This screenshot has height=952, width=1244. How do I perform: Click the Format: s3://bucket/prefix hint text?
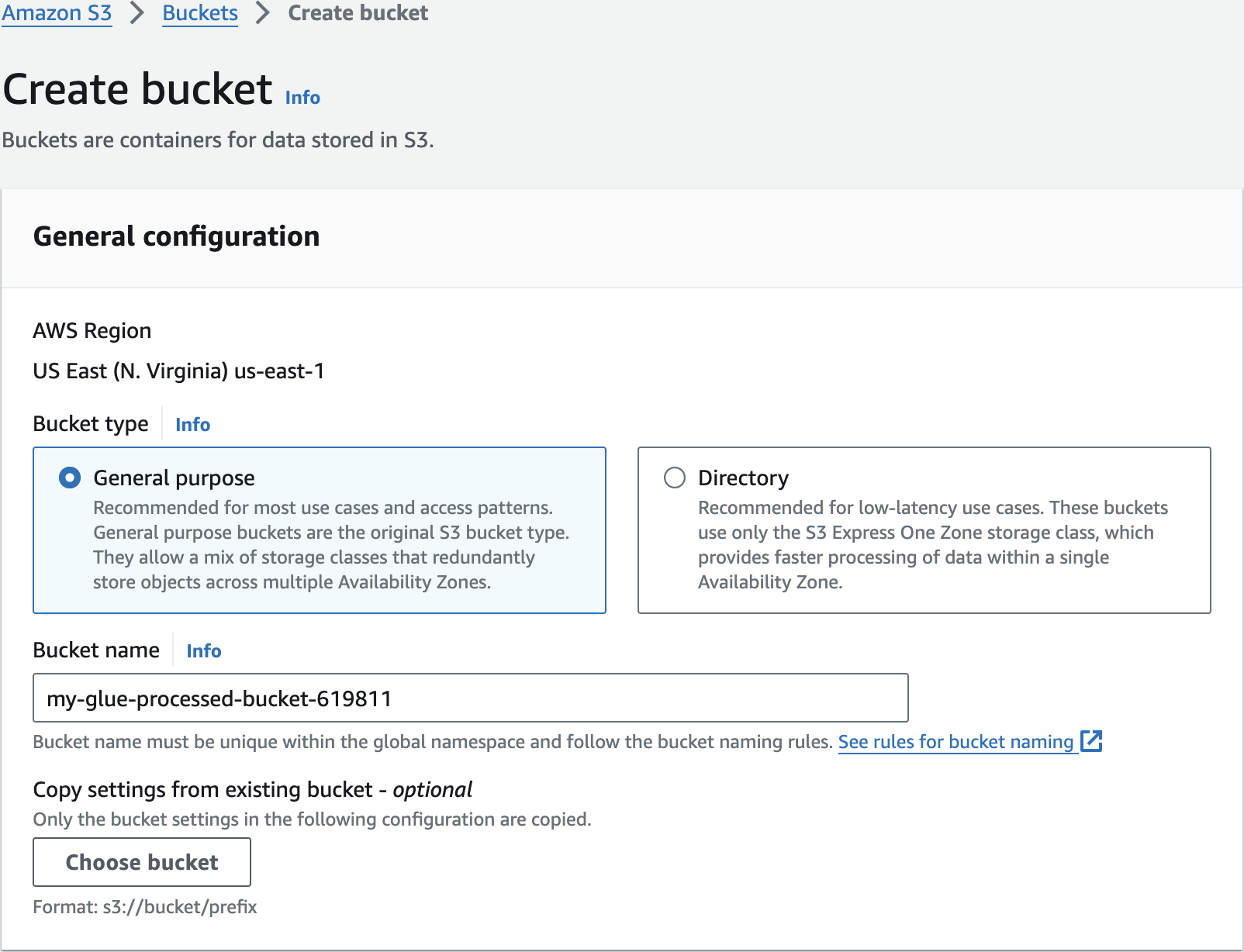coord(145,907)
